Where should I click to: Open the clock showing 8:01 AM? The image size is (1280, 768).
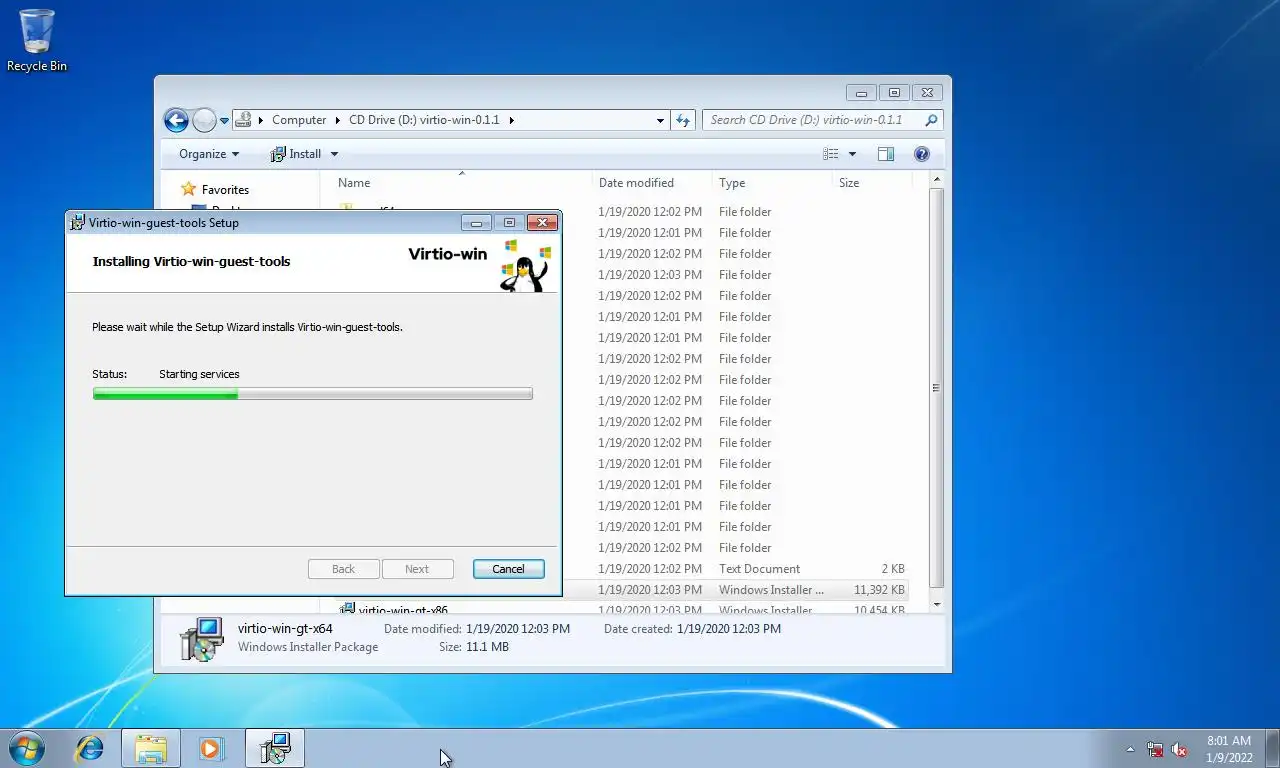tap(1229, 749)
